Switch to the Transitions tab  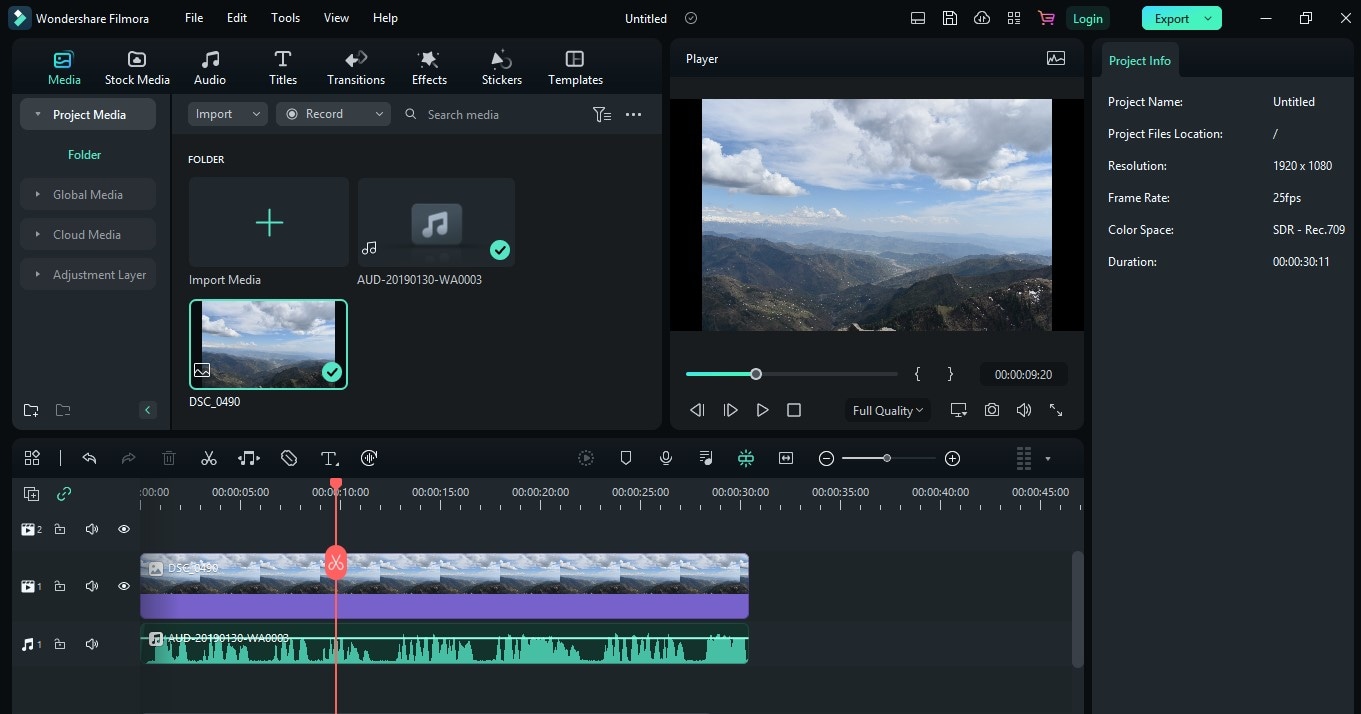pyautogui.click(x=356, y=68)
